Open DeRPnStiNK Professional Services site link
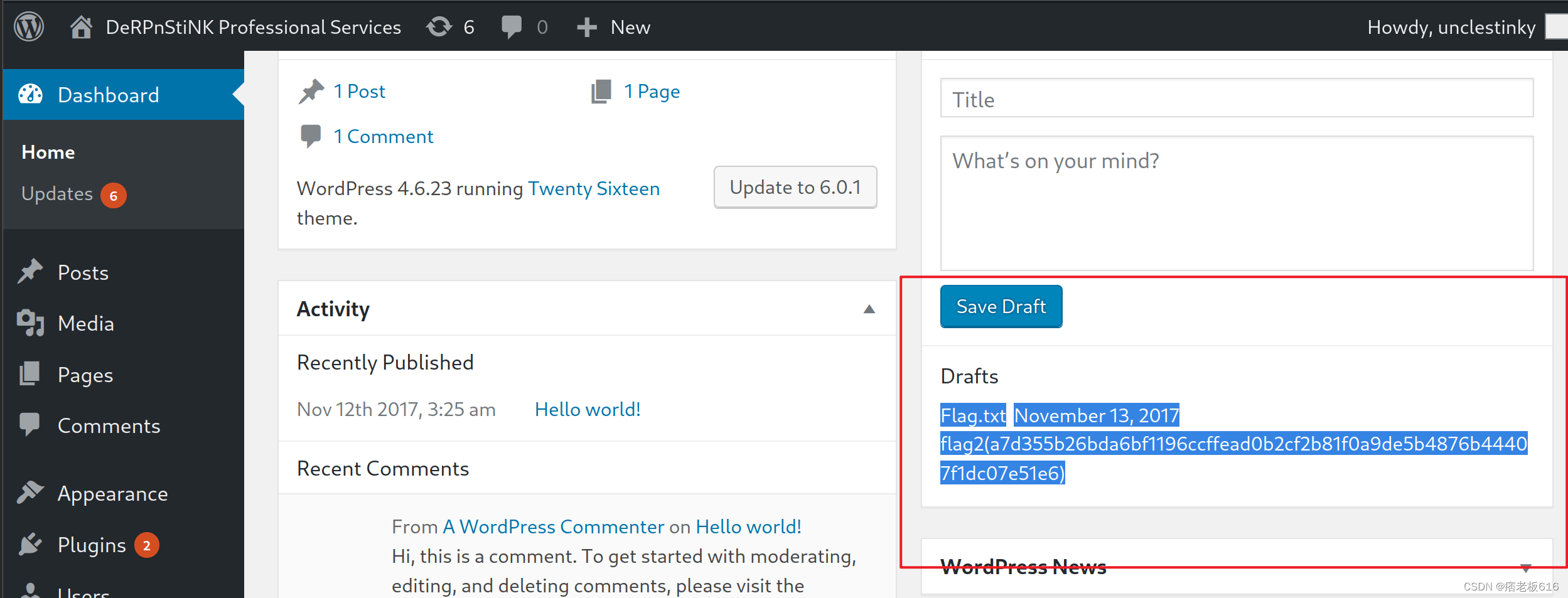The height and width of the screenshot is (598, 1568). pos(253,27)
